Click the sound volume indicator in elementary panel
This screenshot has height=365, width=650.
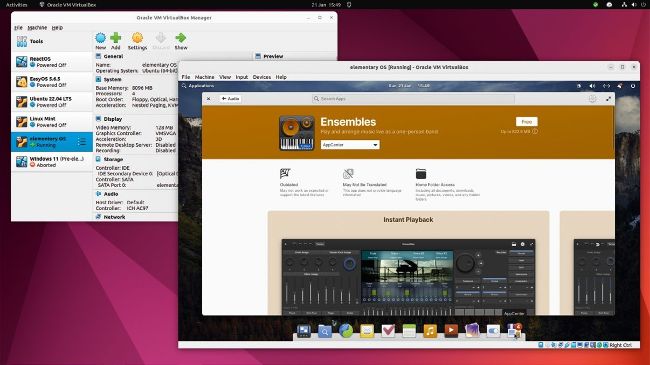coord(592,86)
